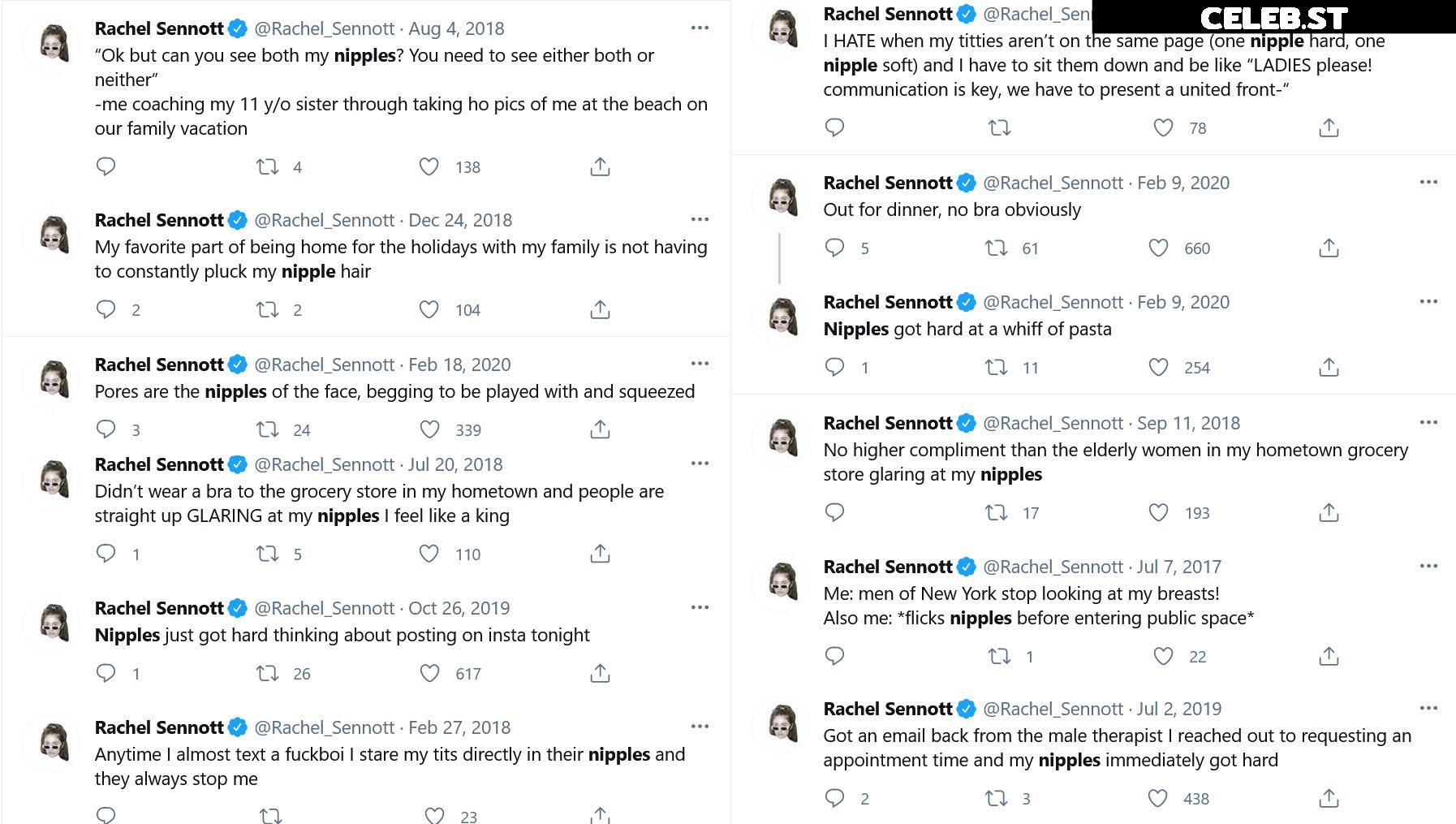
Task: Share the Jul 7, 2017 tweet
Action: (x=1329, y=656)
